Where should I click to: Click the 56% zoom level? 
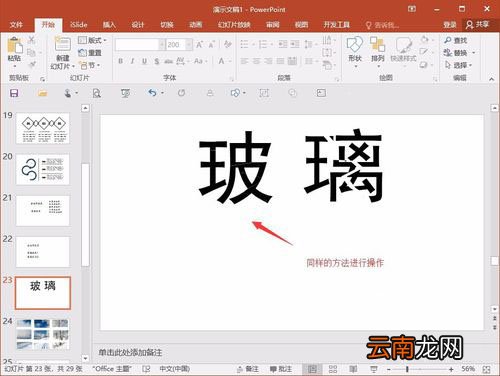coord(468,369)
